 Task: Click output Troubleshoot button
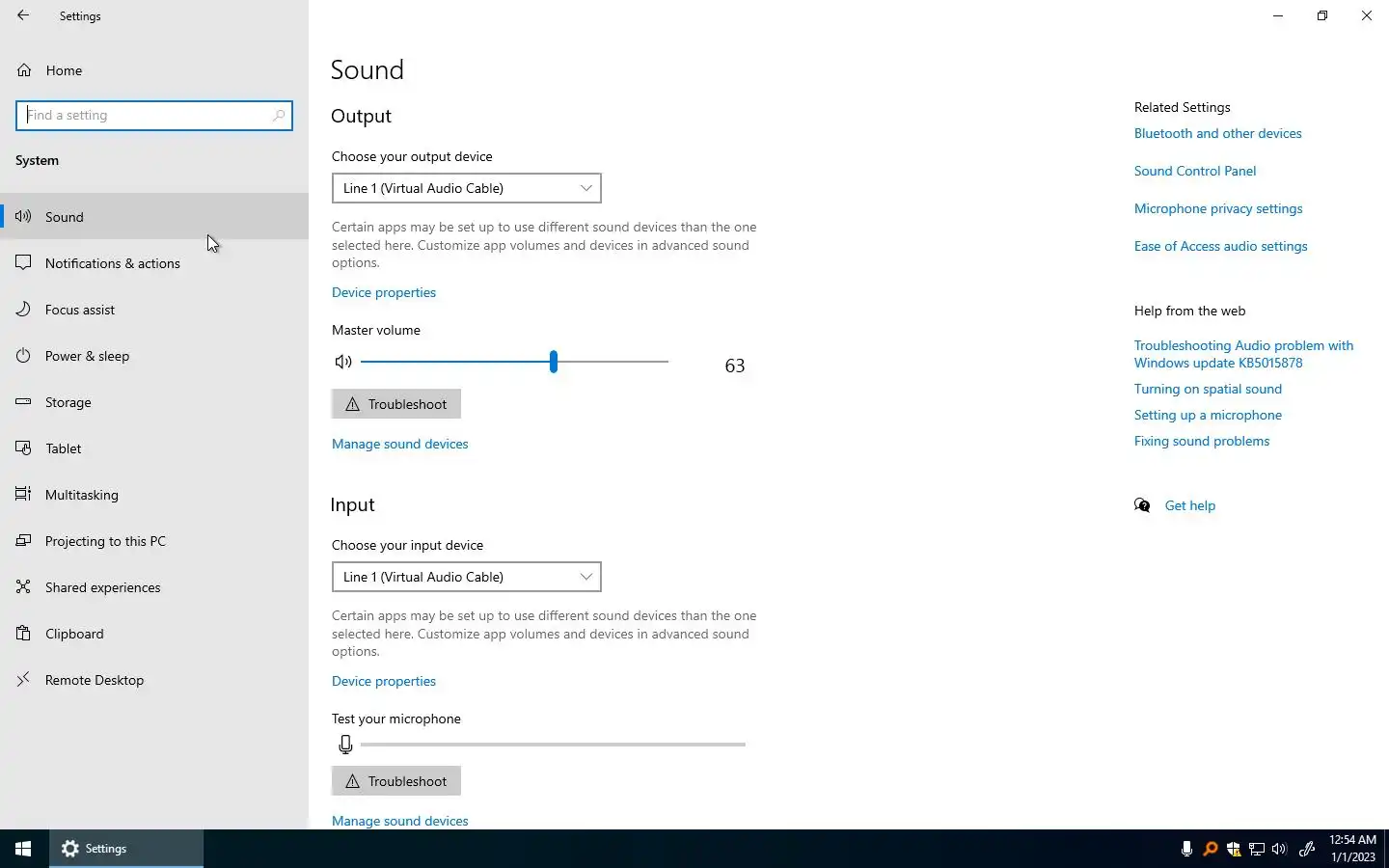396,404
